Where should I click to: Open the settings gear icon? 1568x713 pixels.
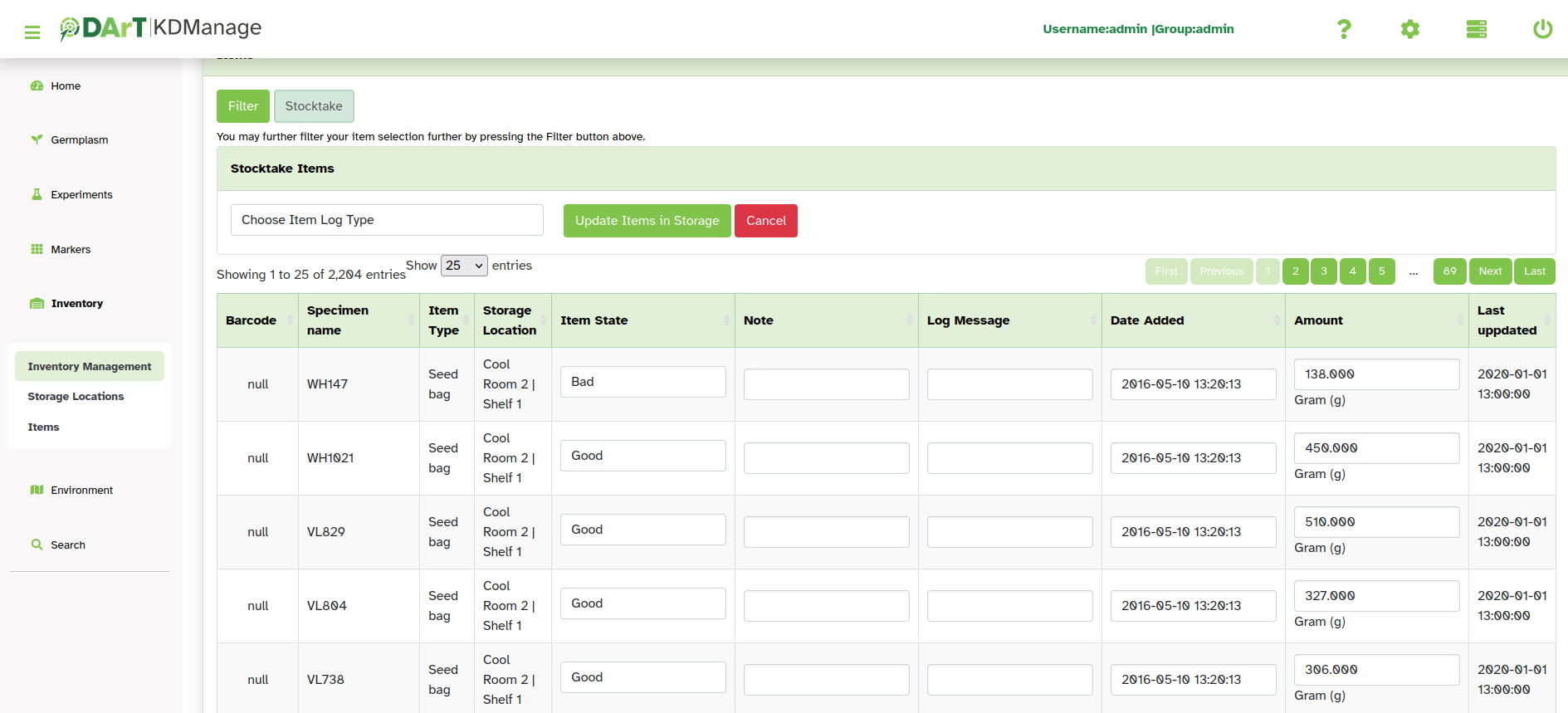point(1409,29)
